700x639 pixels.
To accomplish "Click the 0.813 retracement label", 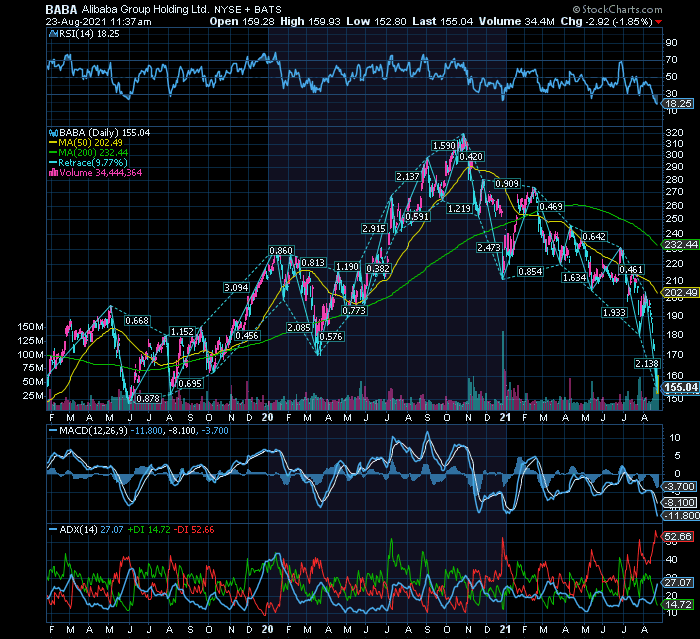I will click(x=313, y=263).
